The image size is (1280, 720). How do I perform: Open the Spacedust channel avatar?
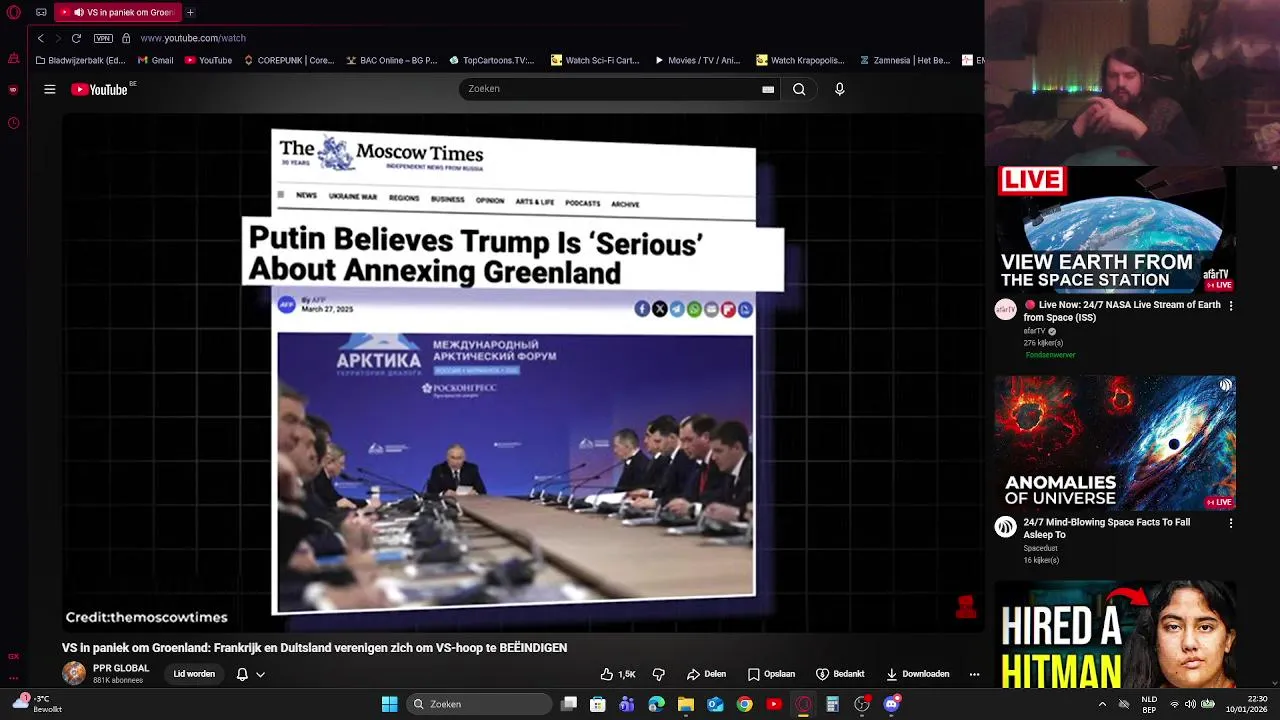[x=1005, y=527]
